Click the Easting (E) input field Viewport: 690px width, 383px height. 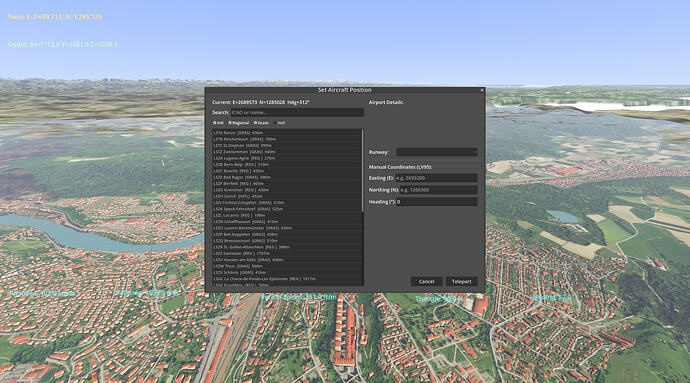pyautogui.click(x=436, y=178)
